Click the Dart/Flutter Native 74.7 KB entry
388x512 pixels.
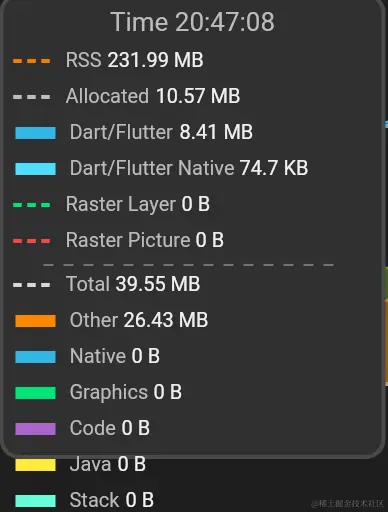coord(189,168)
